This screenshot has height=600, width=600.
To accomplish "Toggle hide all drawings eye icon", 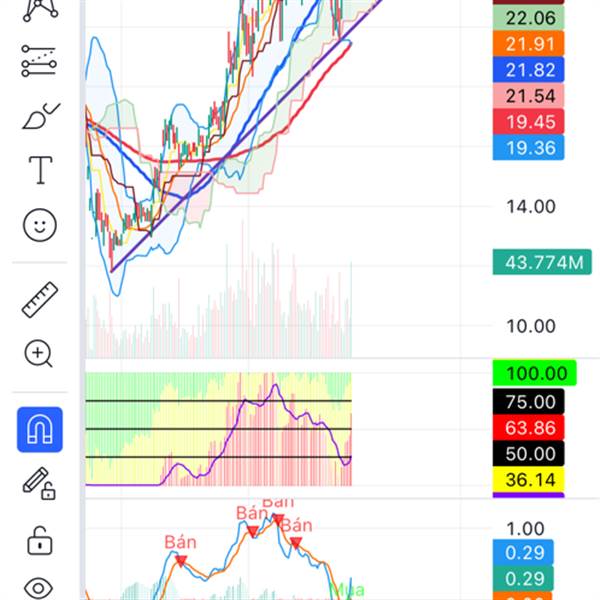I will (x=38, y=588).
